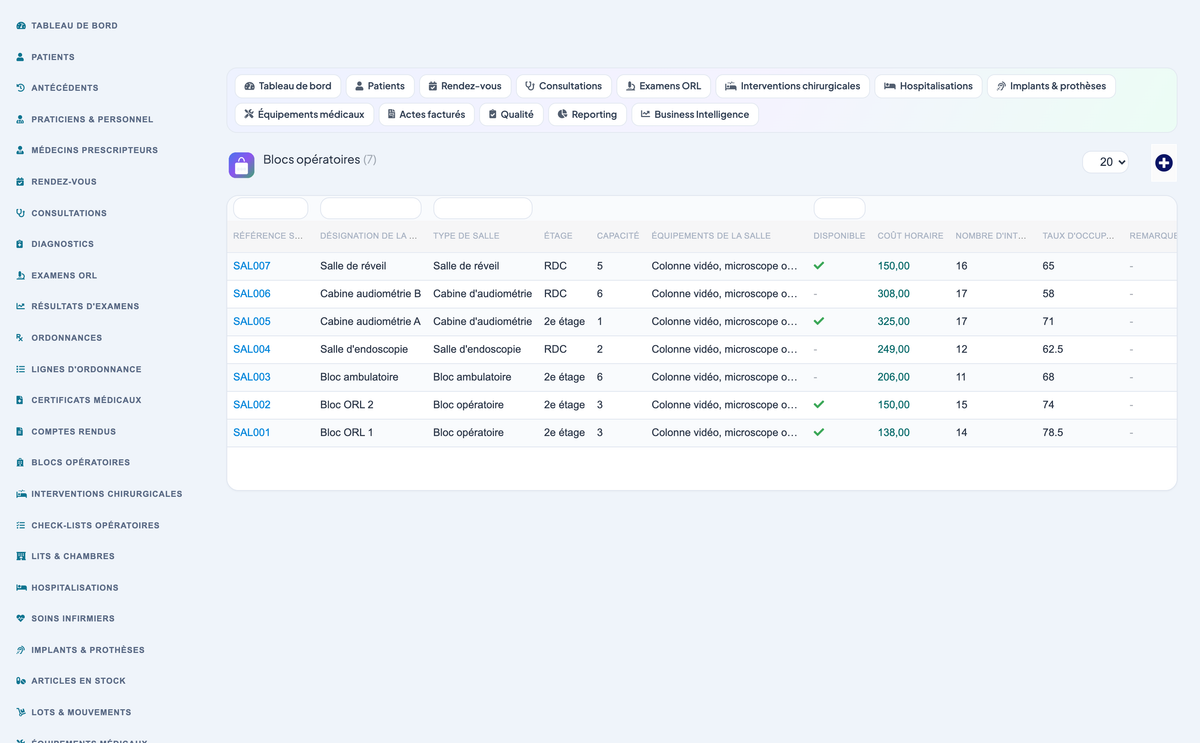Click the Patients sidebar icon
The height and width of the screenshot is (743, 1200).
[21, 57]
